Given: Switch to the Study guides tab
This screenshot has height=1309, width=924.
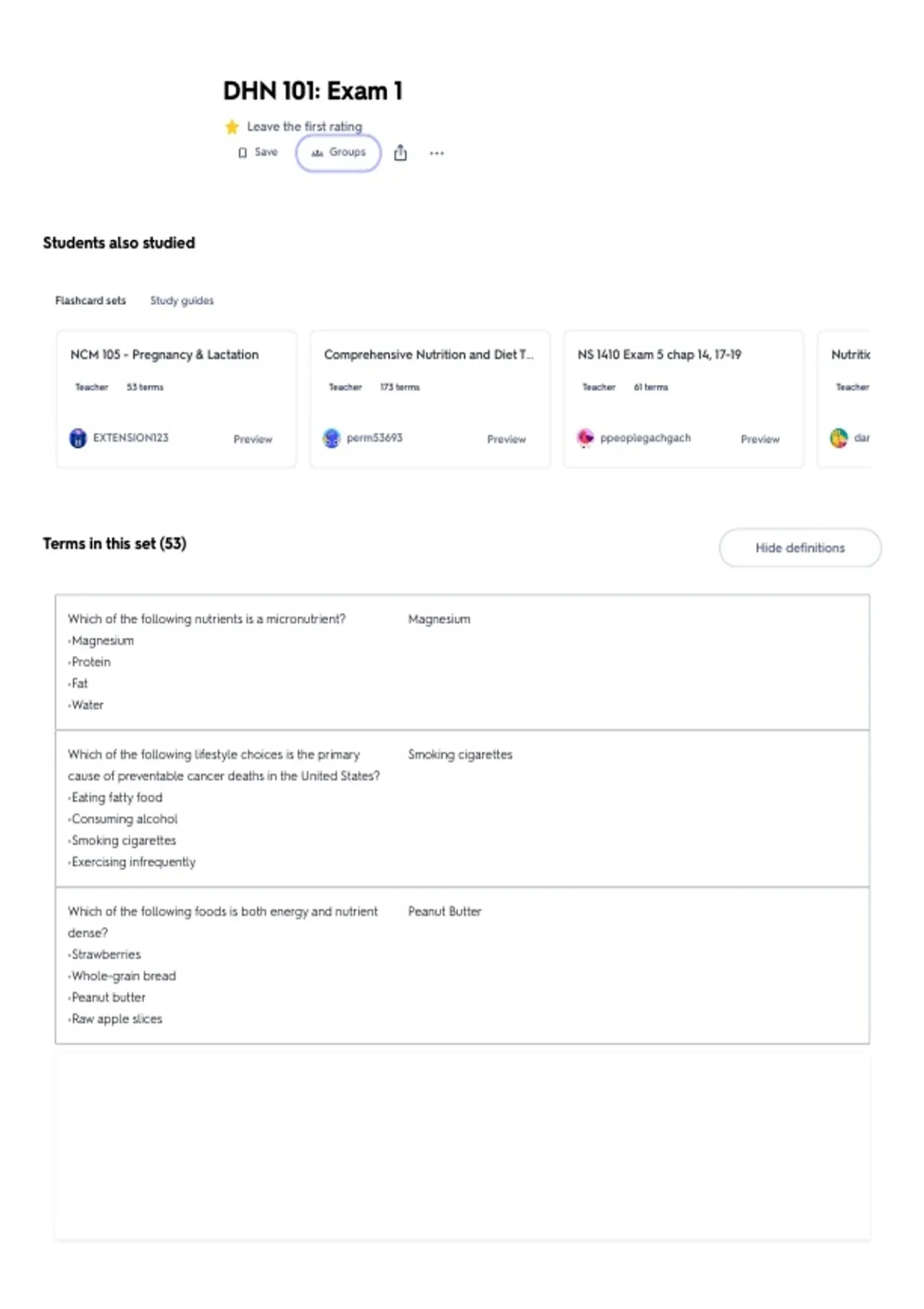Looking at the screenshot, I should (182, 300).
